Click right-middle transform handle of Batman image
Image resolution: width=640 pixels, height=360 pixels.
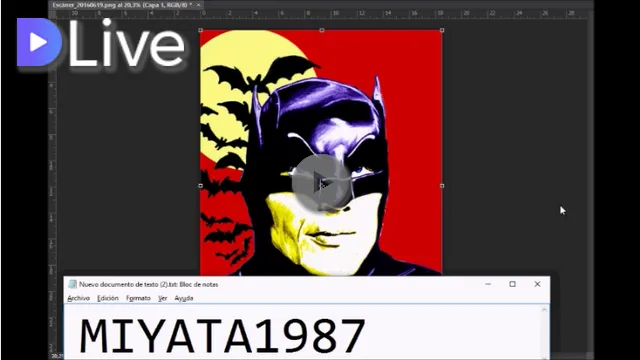442,186
